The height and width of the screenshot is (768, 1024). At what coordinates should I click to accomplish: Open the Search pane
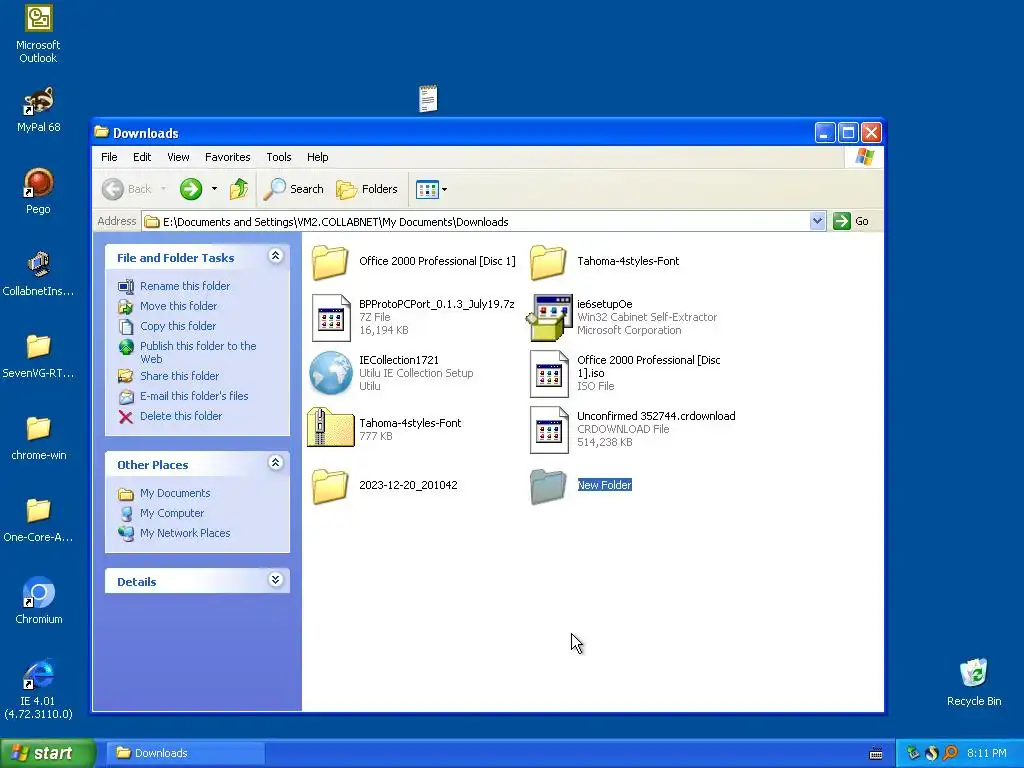pyautogui.click(x=293, y=189)
